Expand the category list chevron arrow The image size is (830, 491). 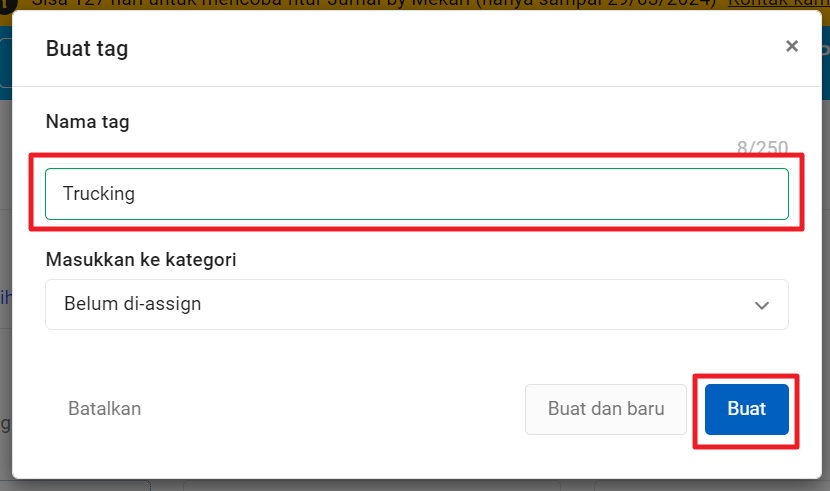click(762, 305)
